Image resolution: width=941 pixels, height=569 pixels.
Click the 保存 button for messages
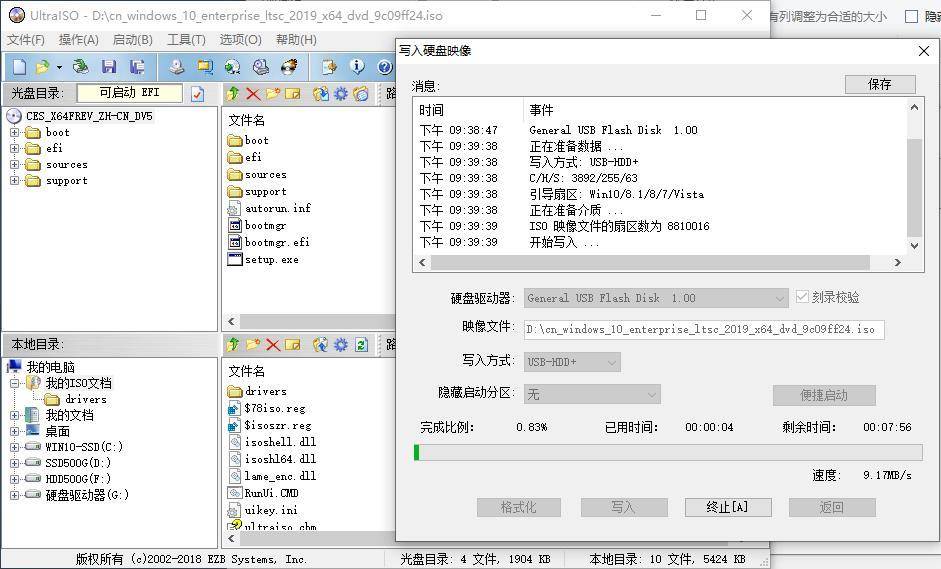(x=880, y=84)
